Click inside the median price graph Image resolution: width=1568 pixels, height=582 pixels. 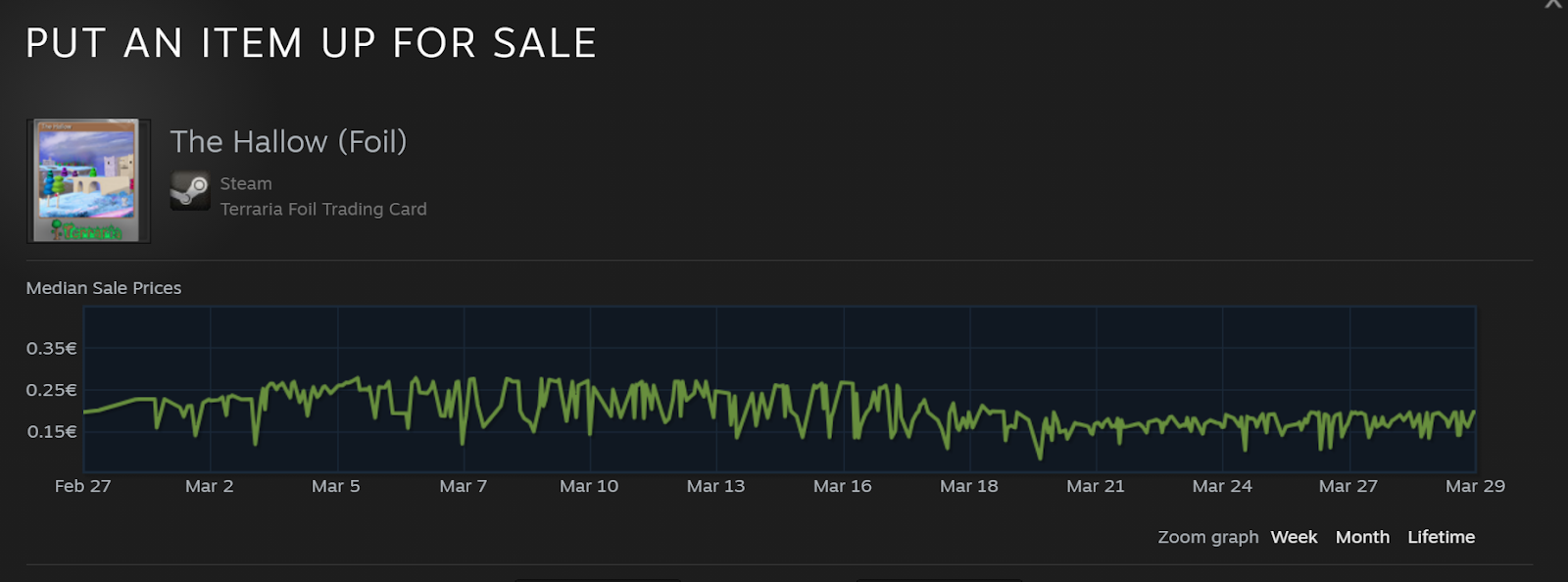point(780,389)
